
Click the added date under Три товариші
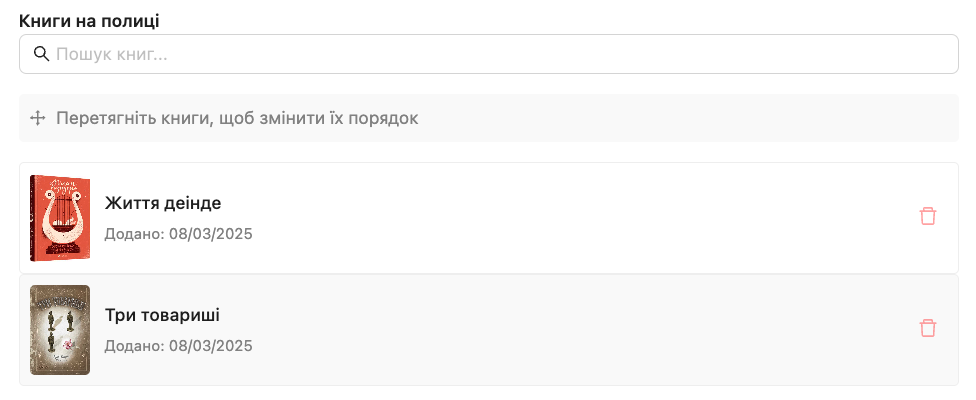click(178, 345)
